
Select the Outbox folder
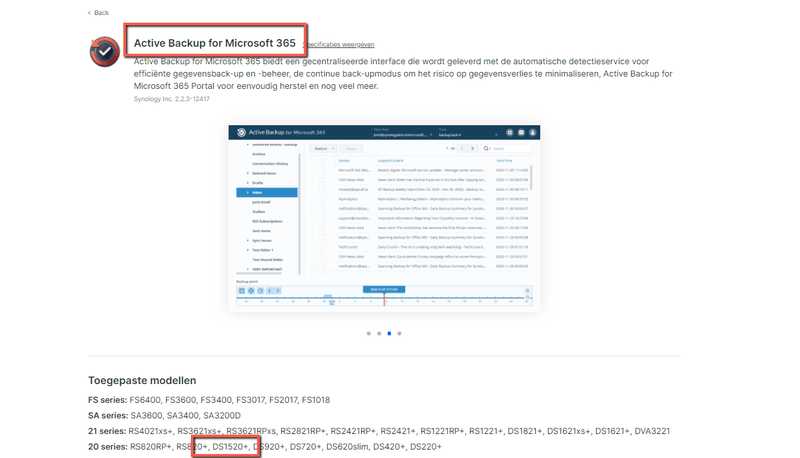259,212
